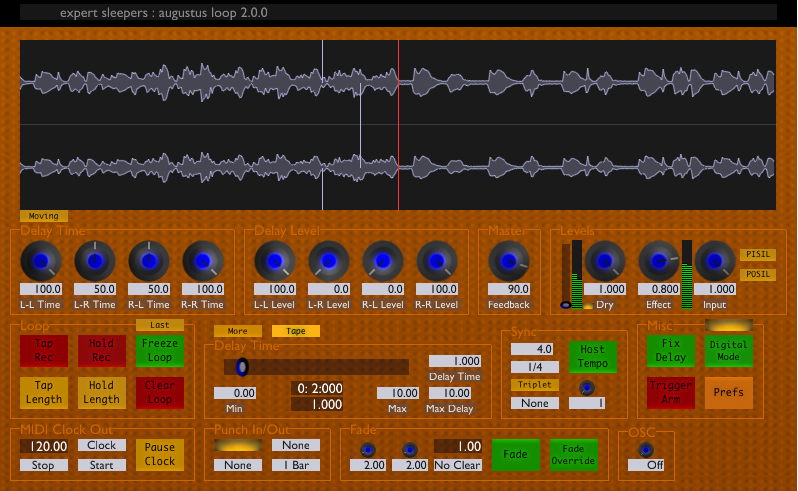The width and height of the screenshot is (798, 491).
Task: Toggle Fix Delay in Misc
Action: (x=671, y=351)
